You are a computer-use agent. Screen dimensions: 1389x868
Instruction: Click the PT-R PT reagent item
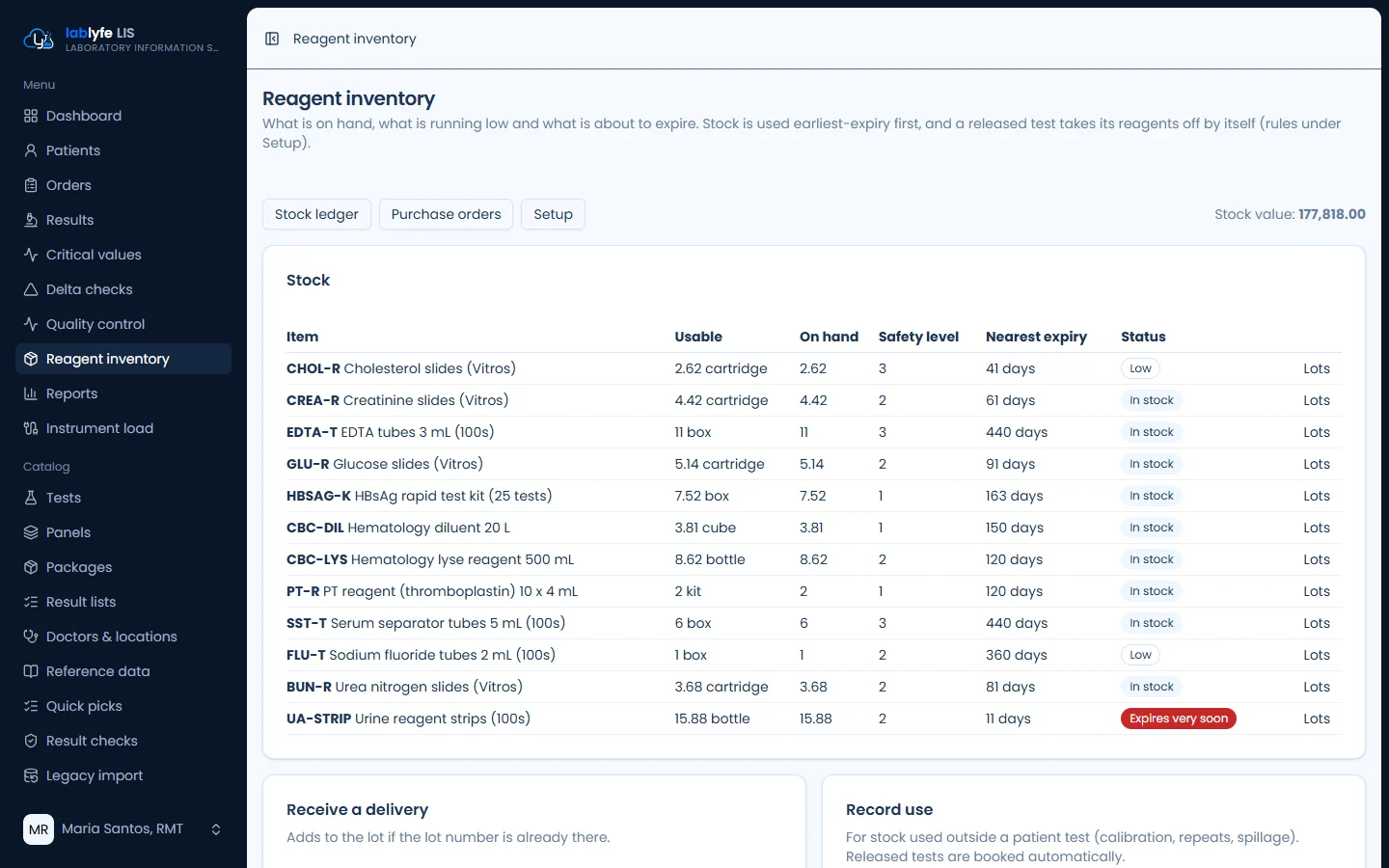432,591
